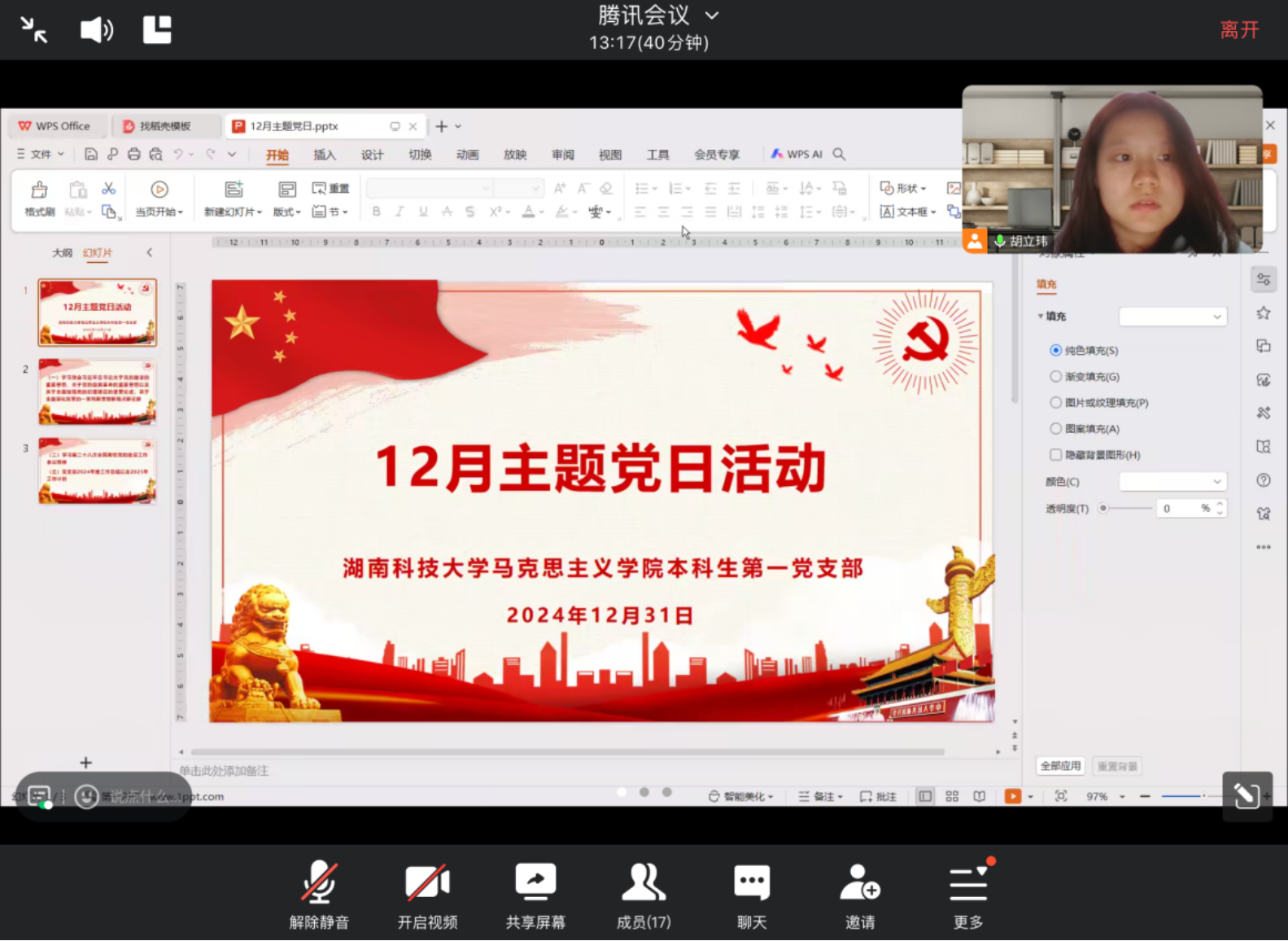Click the 透明度(T) transparency slider
Screen dimensions: 1288x941
pos(1127,508)
